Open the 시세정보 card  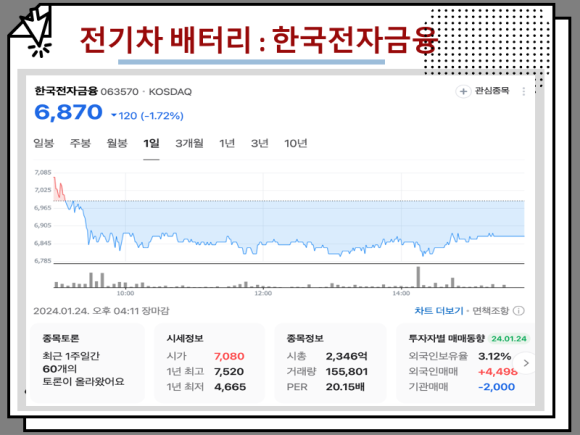coord(209,362)
